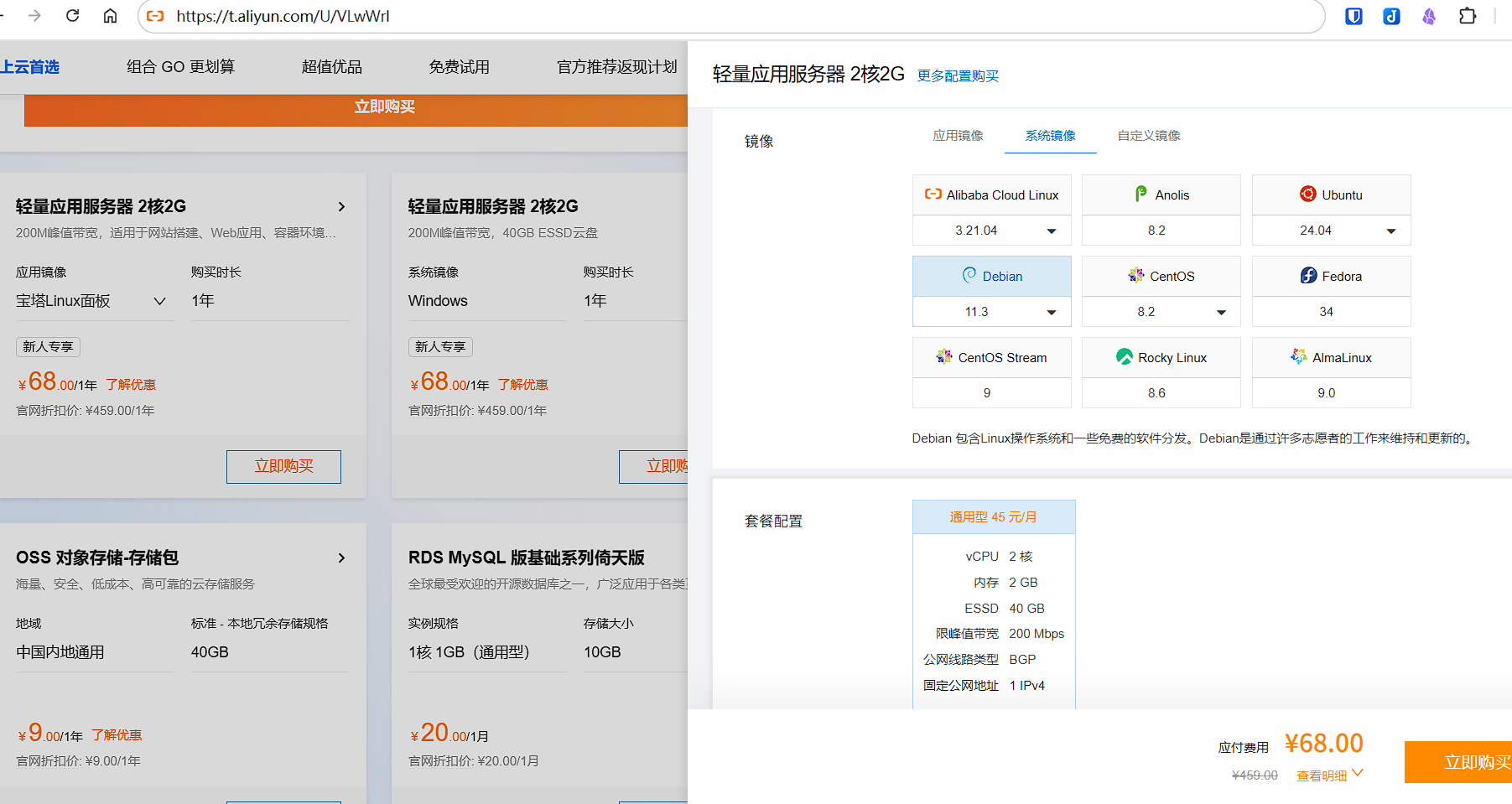This screenshot has width=1512, height=804.
Task: Select the Fedora image
Action: pyautogui.click(x=1332, y=276)
